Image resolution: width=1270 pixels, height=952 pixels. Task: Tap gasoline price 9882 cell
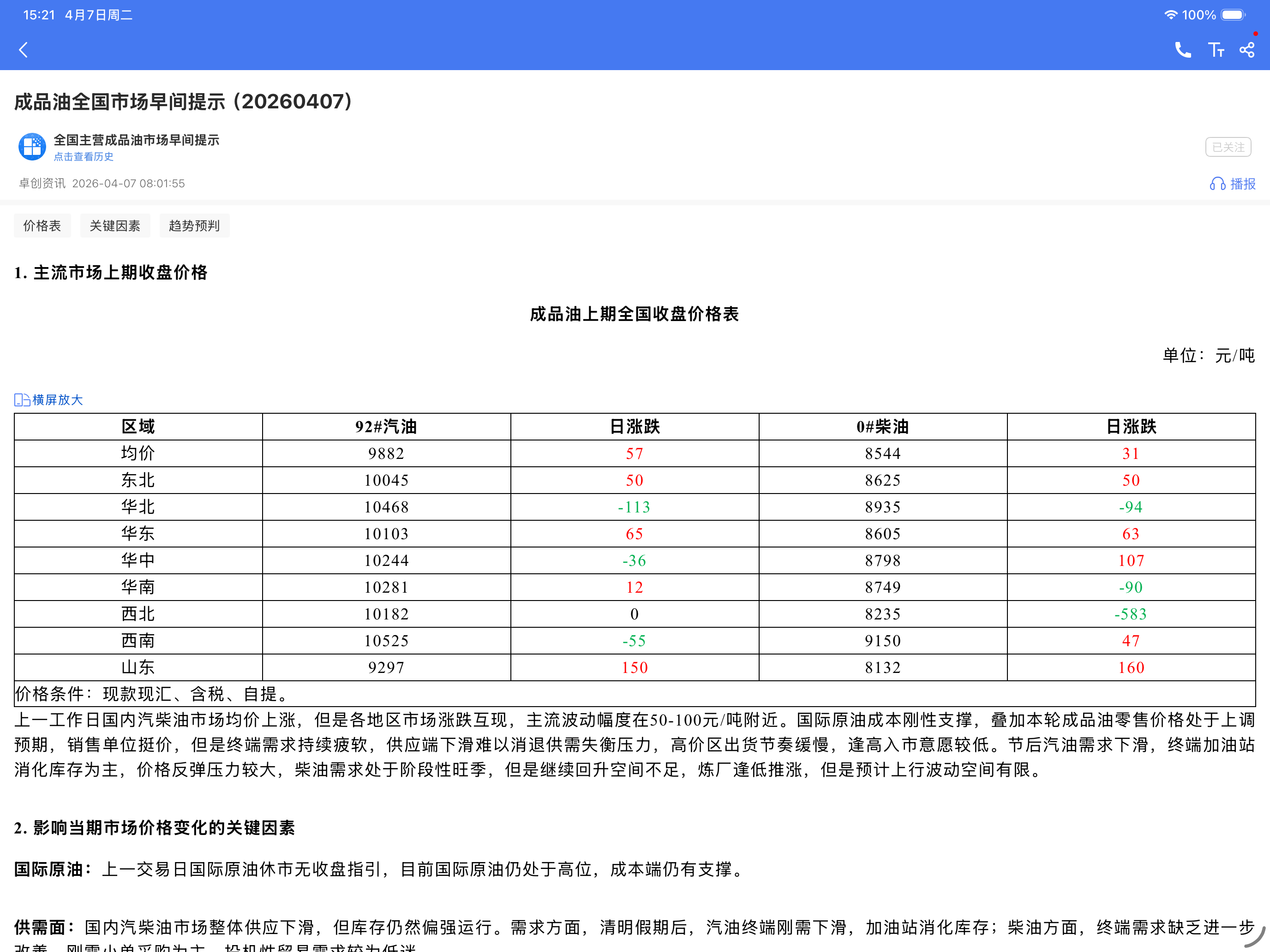[386, 453]
